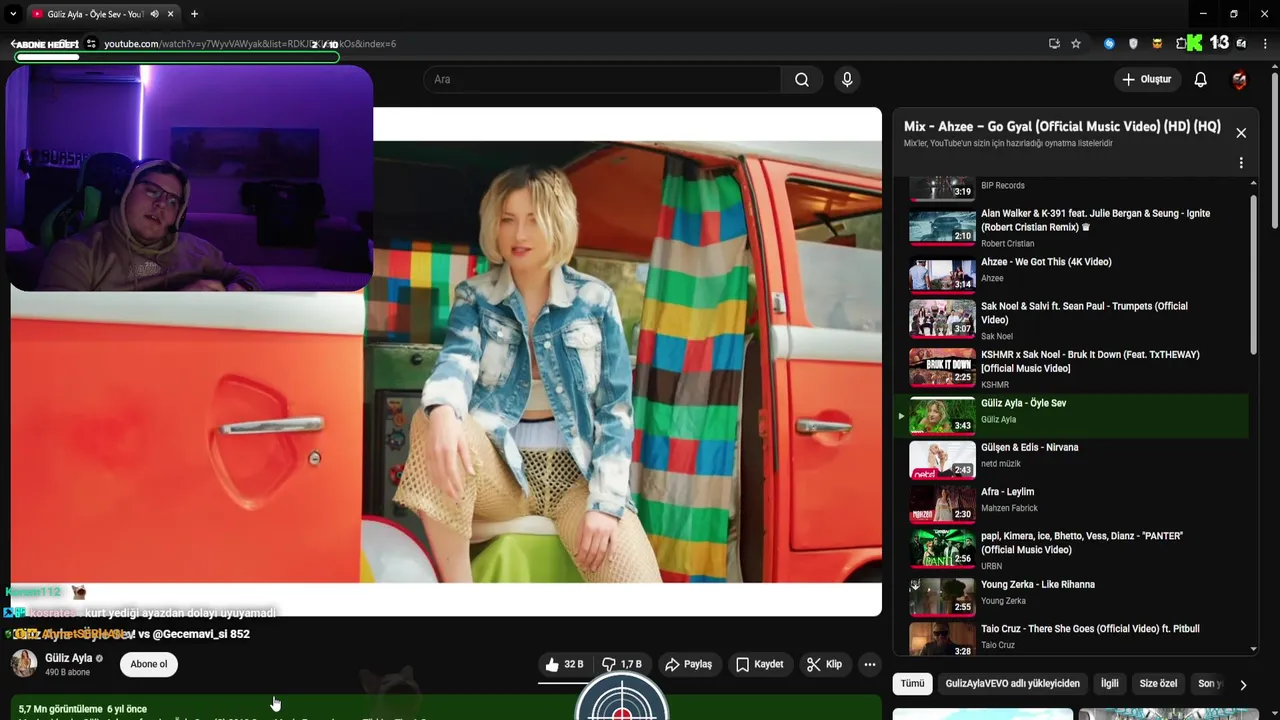Select the Size özel chip

(1158, 684)
